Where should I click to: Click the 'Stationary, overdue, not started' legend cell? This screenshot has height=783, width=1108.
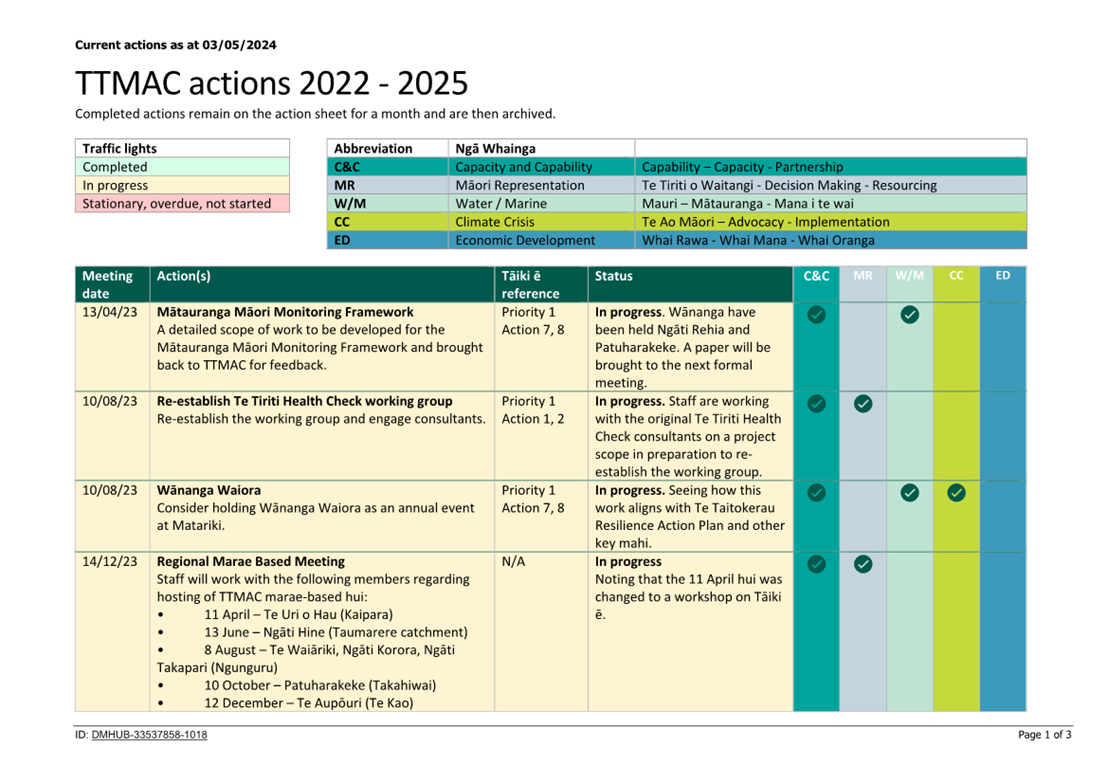[182, 204]
